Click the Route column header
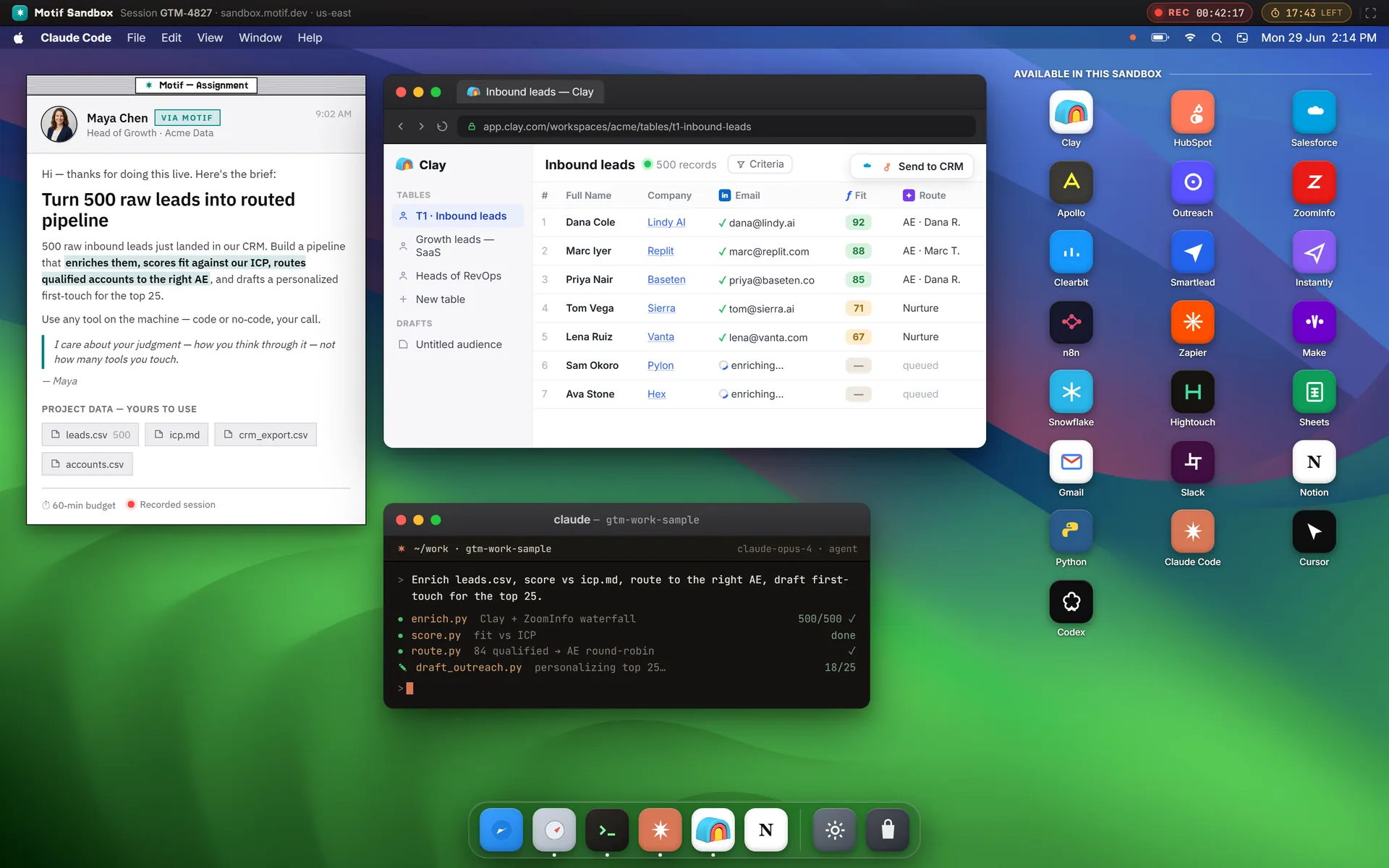 (x=924, y=195)
